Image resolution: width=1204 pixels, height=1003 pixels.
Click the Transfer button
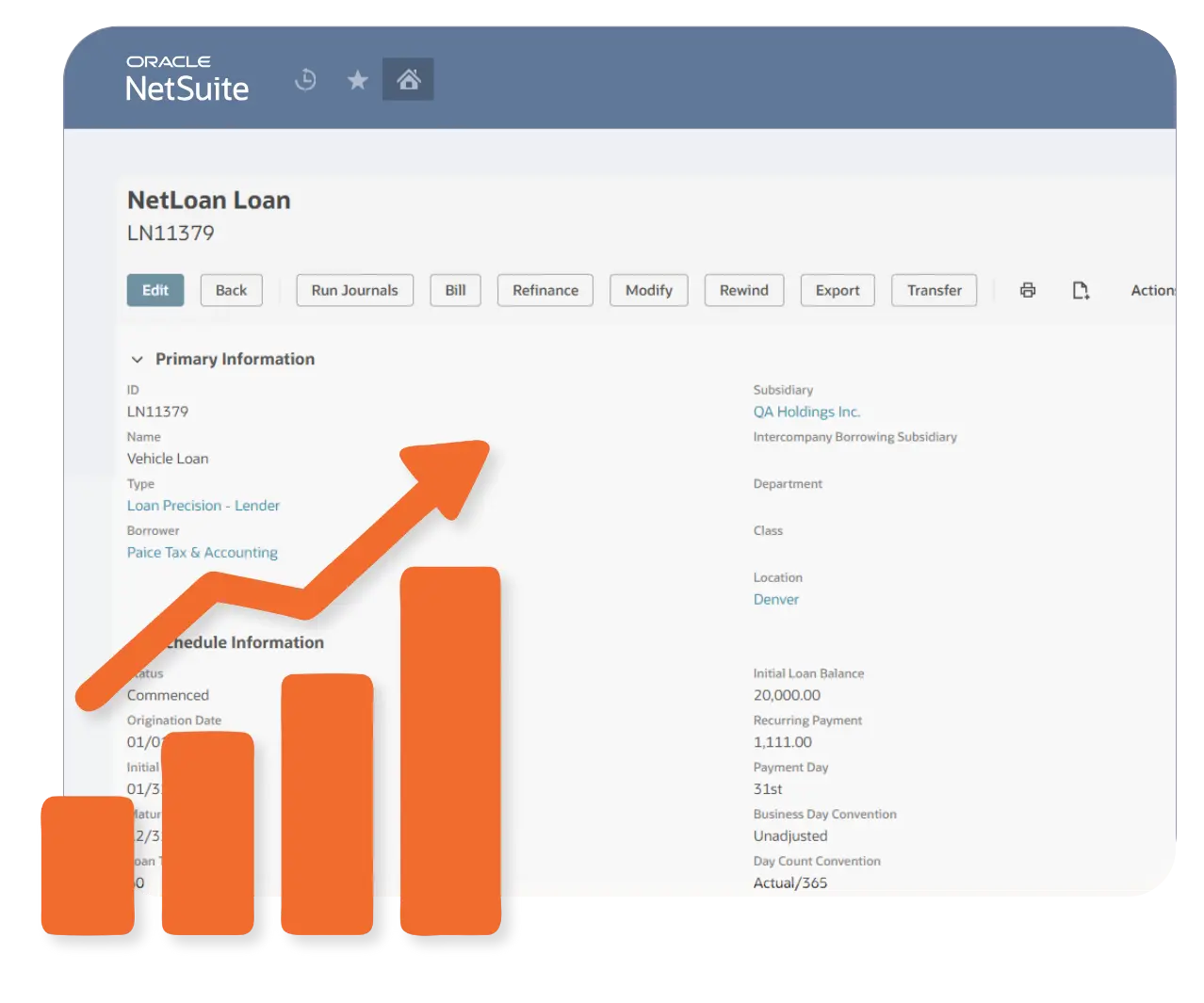(935, 290)
